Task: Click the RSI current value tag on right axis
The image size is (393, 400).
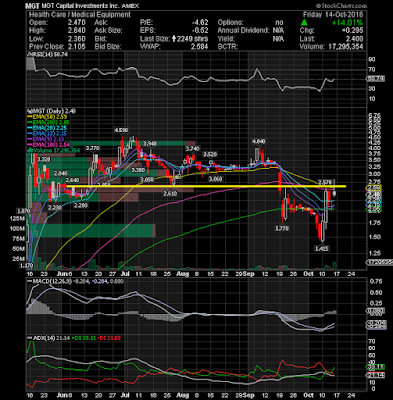Action: [375, 79]
